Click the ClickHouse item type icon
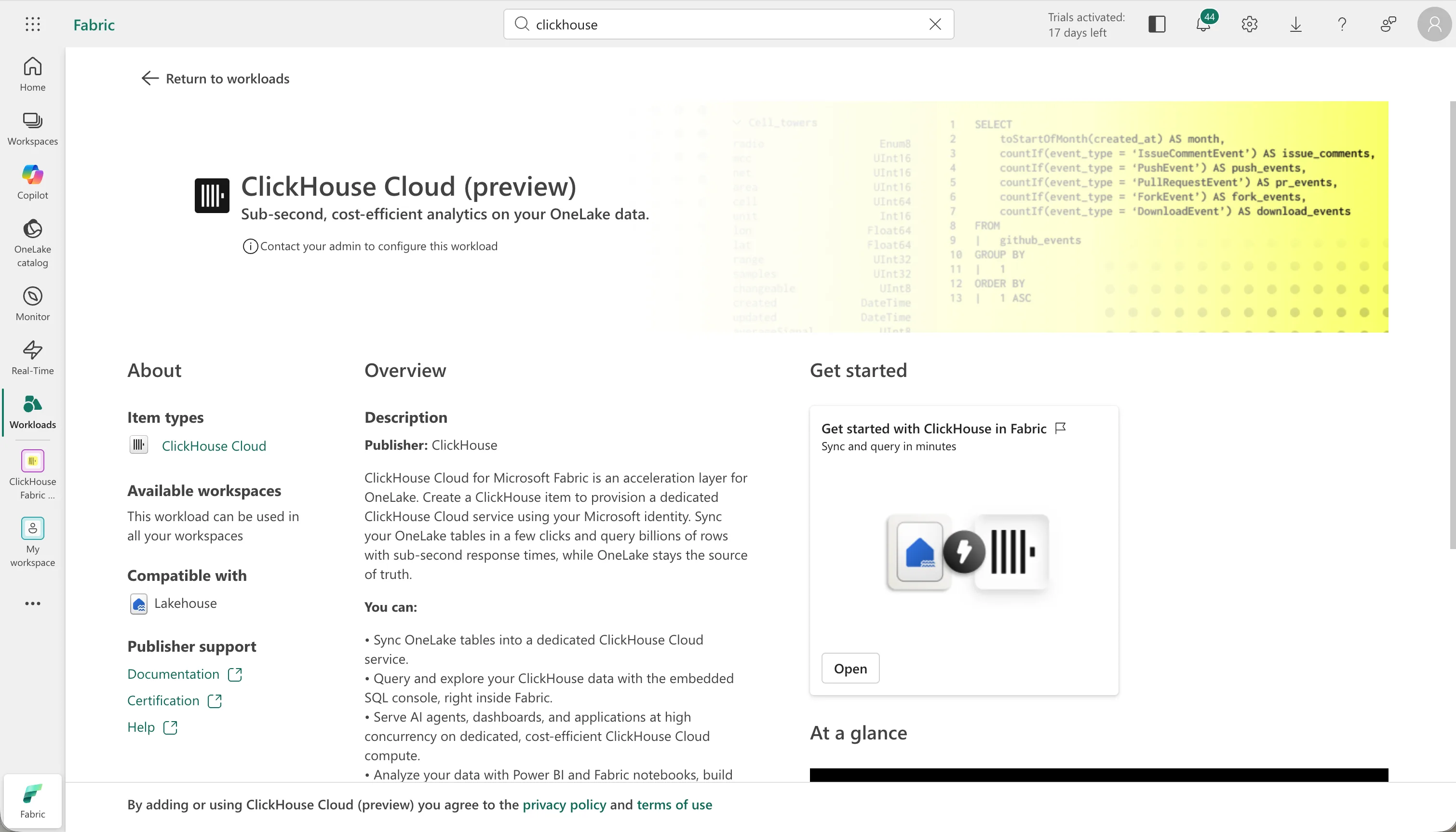1456x832 pixels. pos(138,445)
